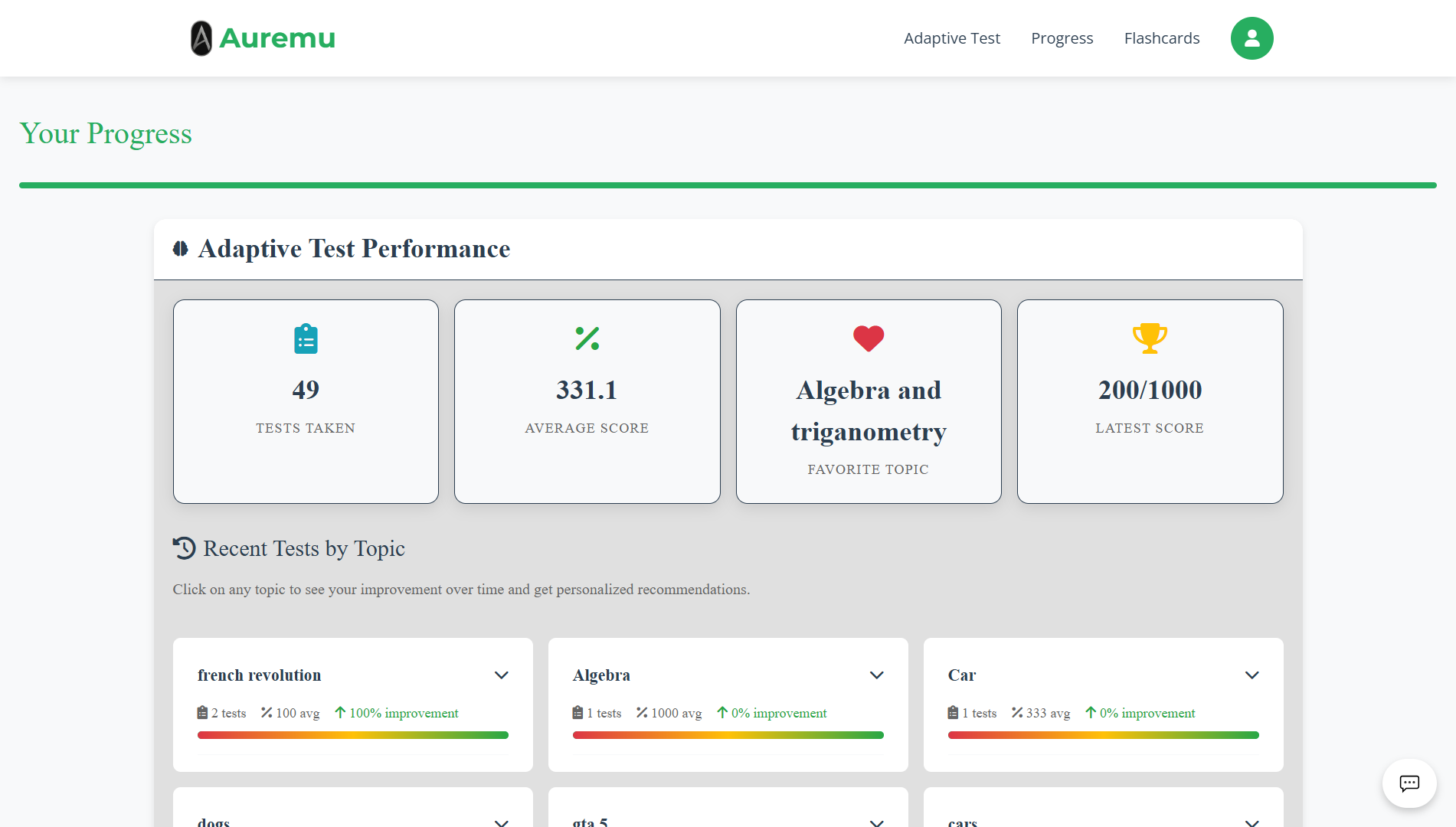The image size is (1456, 827).
Task: Select the Algebra and triganometry favorite card
Action: click(x=869, y=401)
